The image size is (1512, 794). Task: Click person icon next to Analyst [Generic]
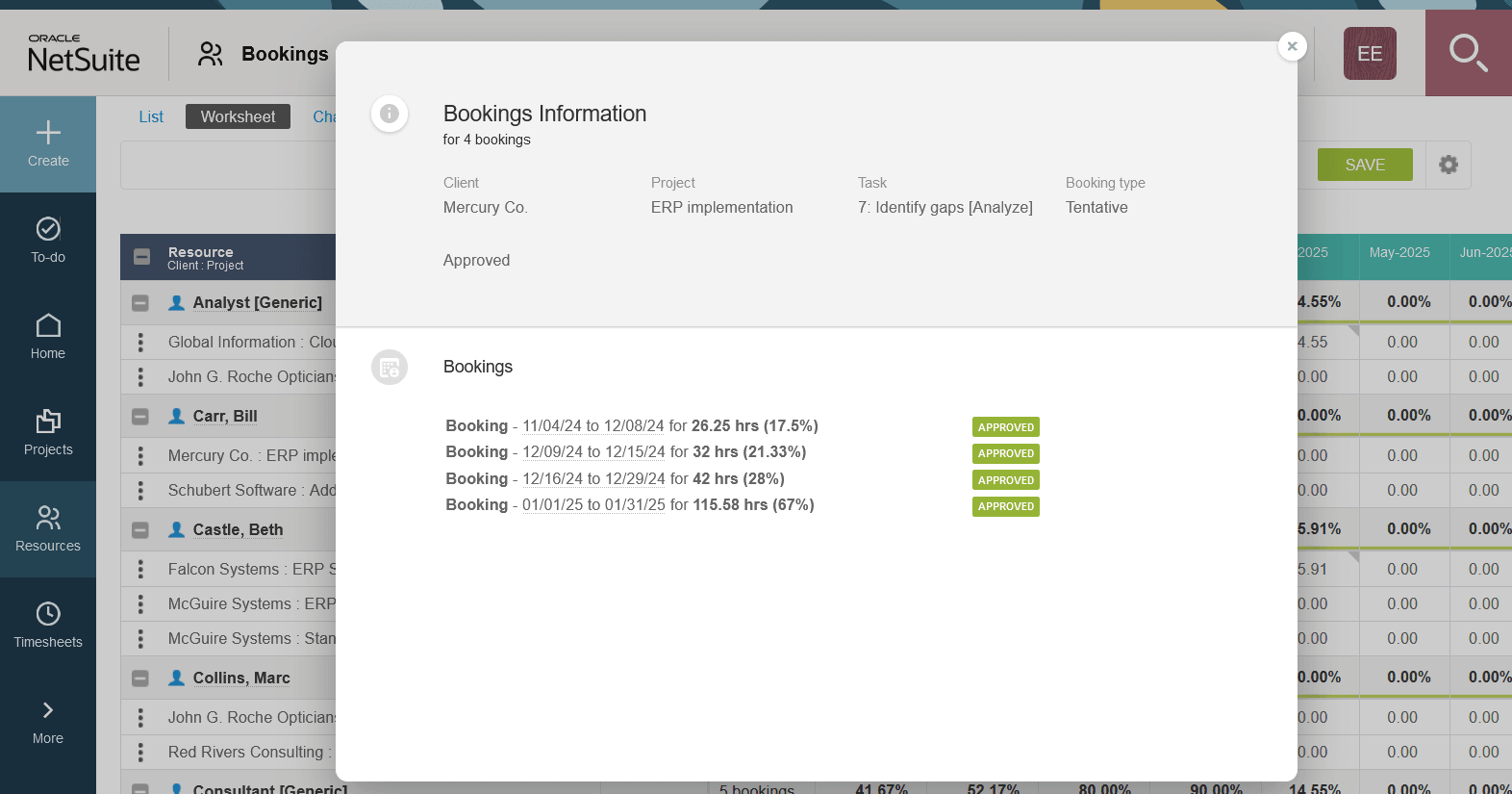point(177,302)
